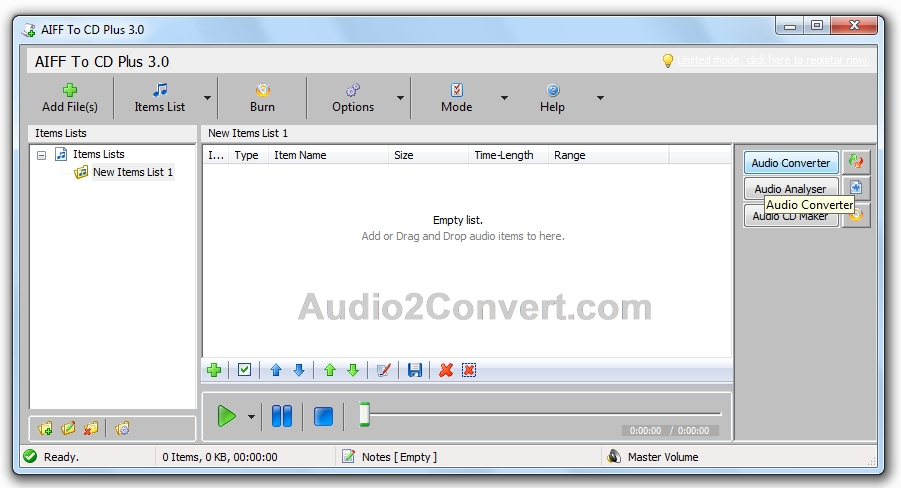Viewport: 901px width, 488px height.
Task: Click the index column header I...
Action: click(216, 155)
